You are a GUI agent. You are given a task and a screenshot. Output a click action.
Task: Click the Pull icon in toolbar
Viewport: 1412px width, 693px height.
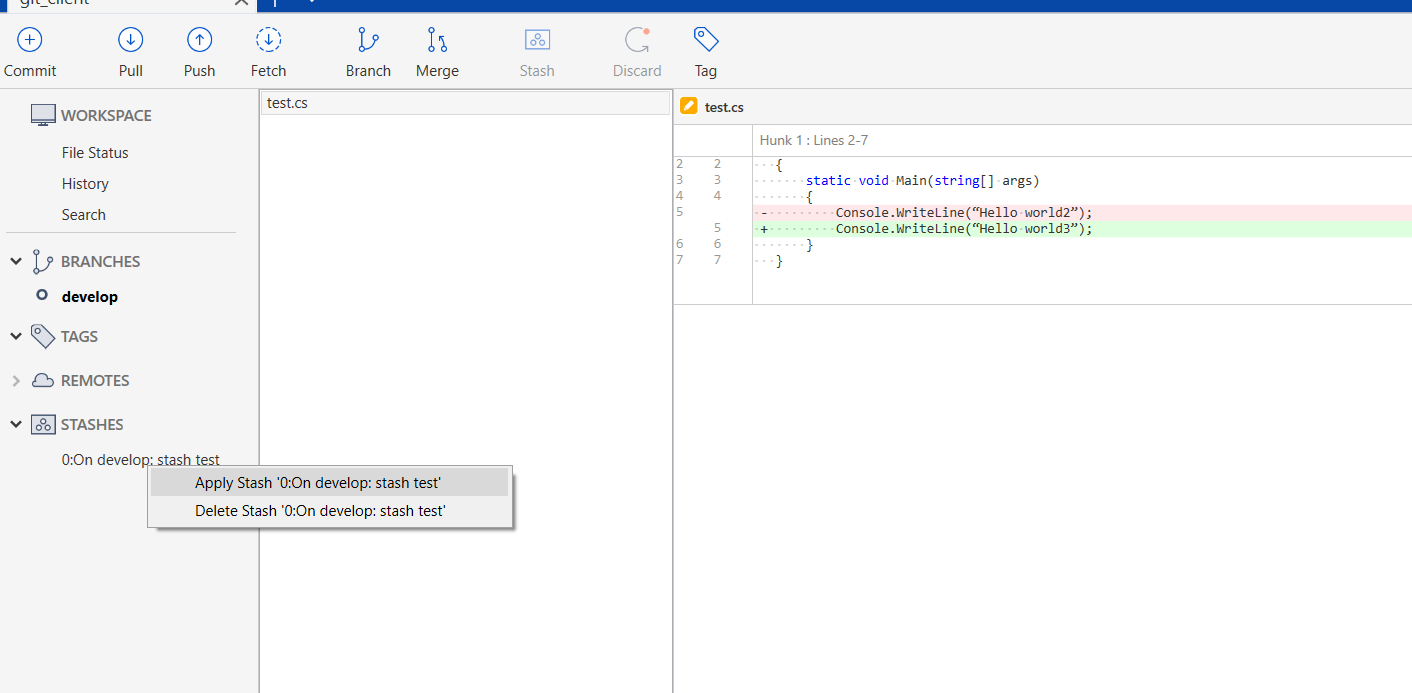[131, 40]
